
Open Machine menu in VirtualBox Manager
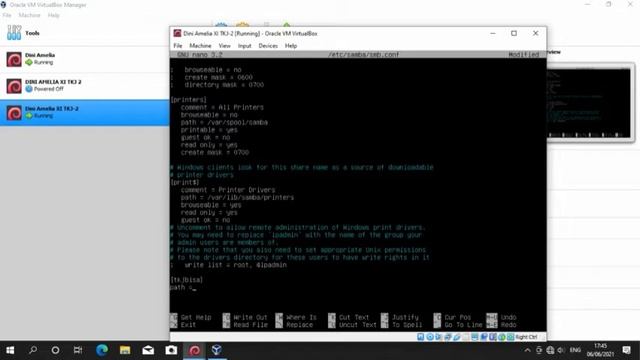tap(29, 15)
